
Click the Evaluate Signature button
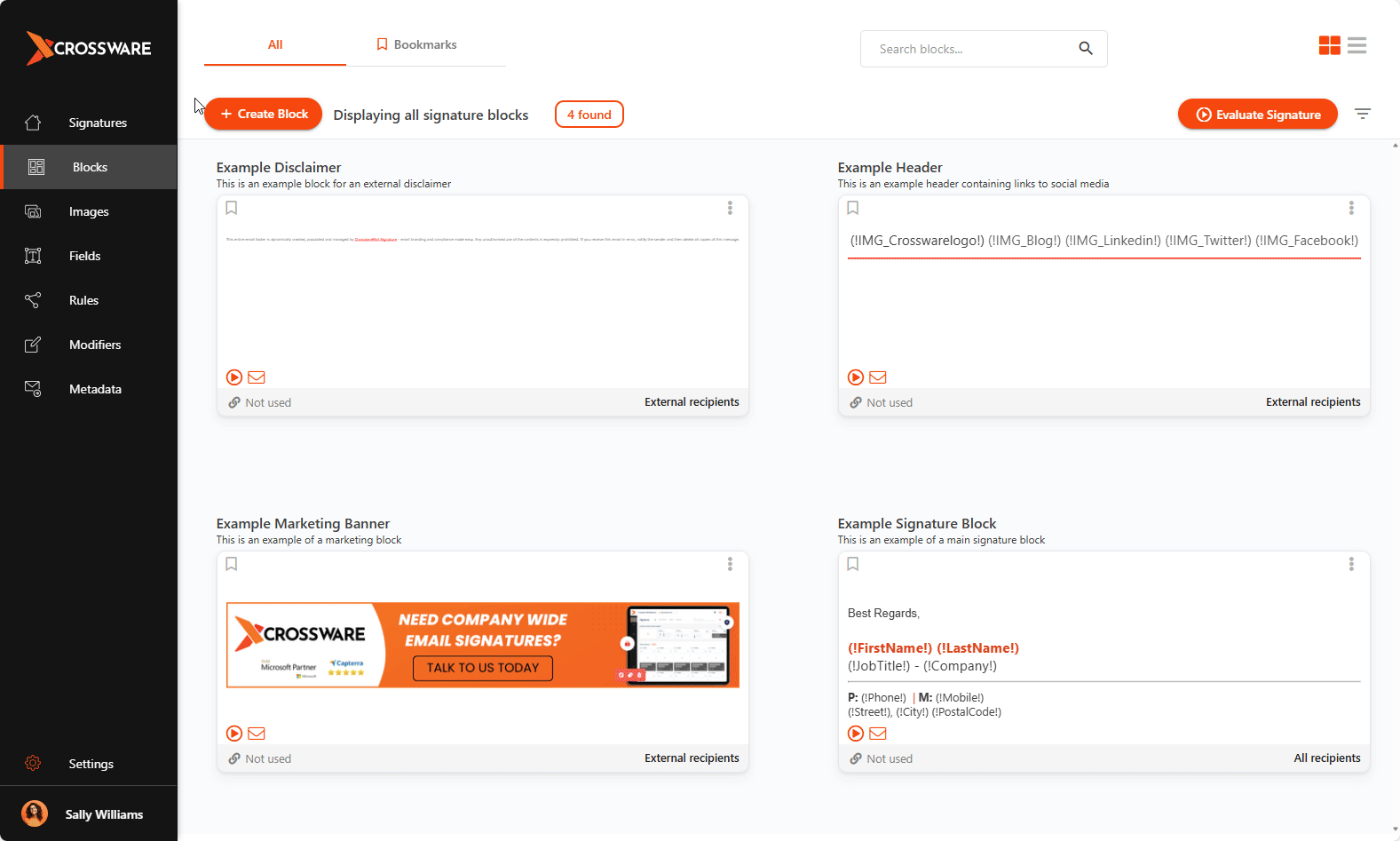click(x=1257, y=115)
